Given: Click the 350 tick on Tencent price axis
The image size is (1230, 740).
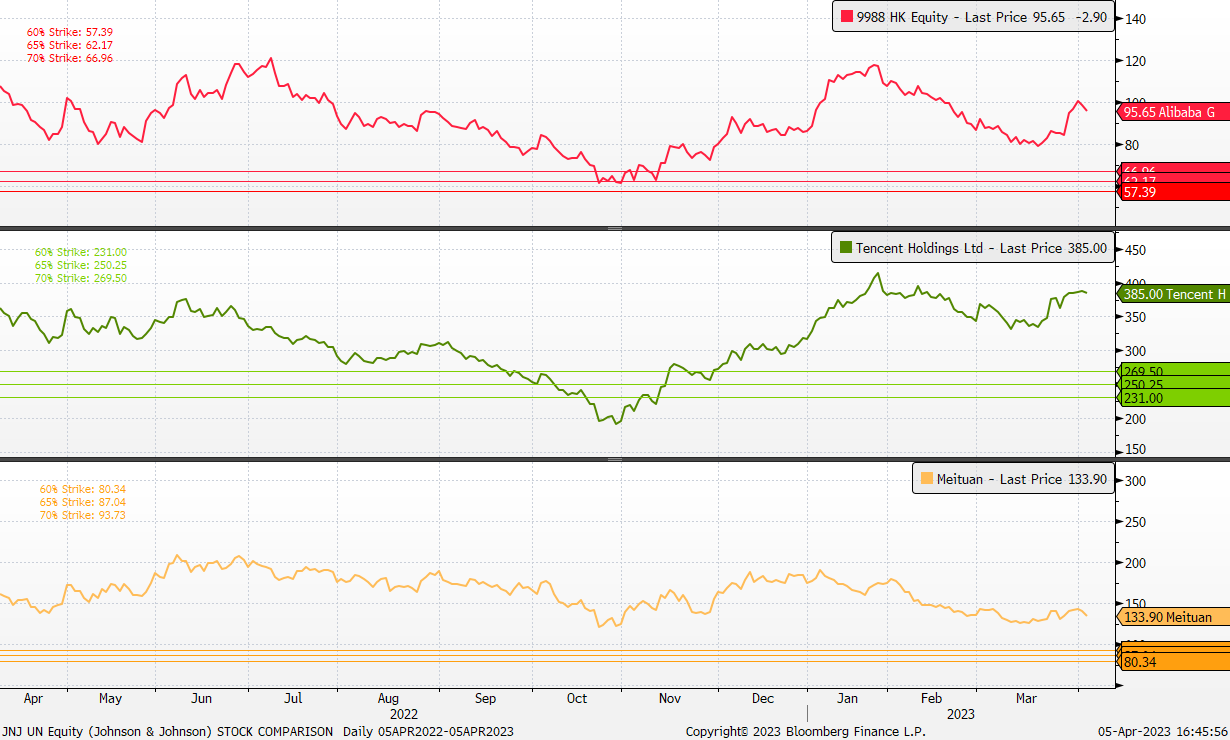Looking at the screenshot, I should (1135, 317).
